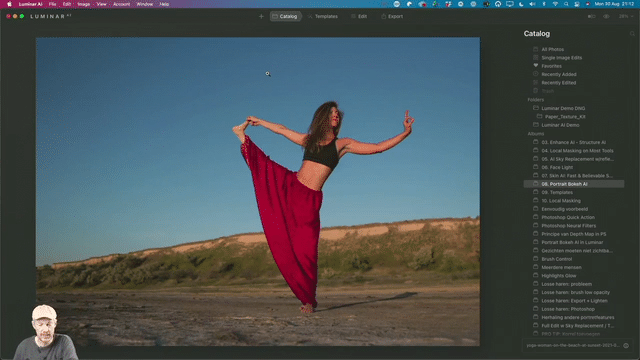Viewport: 640px width, 360px height.
Task: Select album 05. AI Sky Replacement
Action: [x=577, y=159]
